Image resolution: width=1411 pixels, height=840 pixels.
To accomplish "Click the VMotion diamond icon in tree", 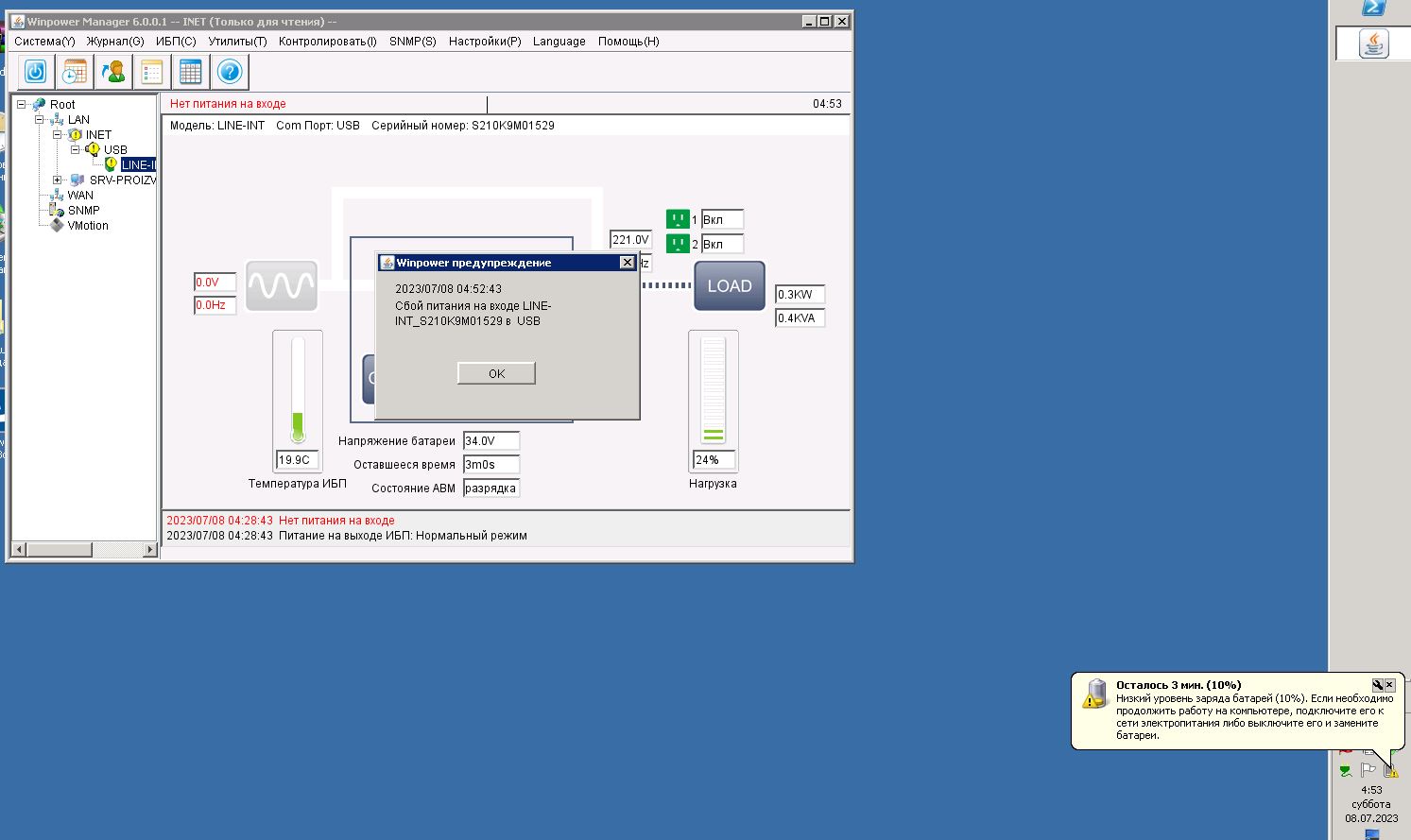I will [x=57, y=225].
